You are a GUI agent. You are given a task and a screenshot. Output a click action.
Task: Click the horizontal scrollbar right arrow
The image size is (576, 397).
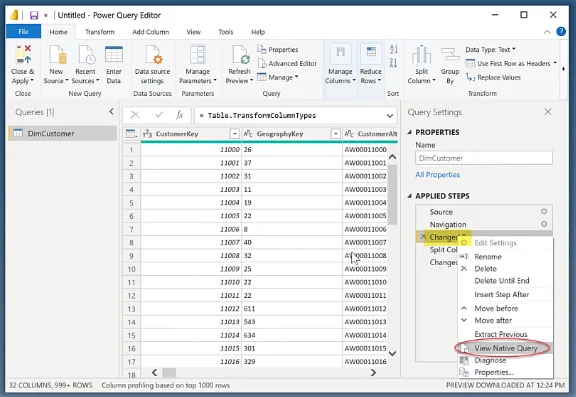(373, 372)
